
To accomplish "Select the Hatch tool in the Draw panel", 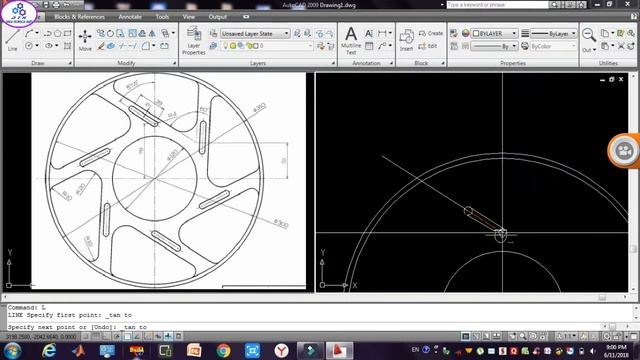I will click(67, 46).
